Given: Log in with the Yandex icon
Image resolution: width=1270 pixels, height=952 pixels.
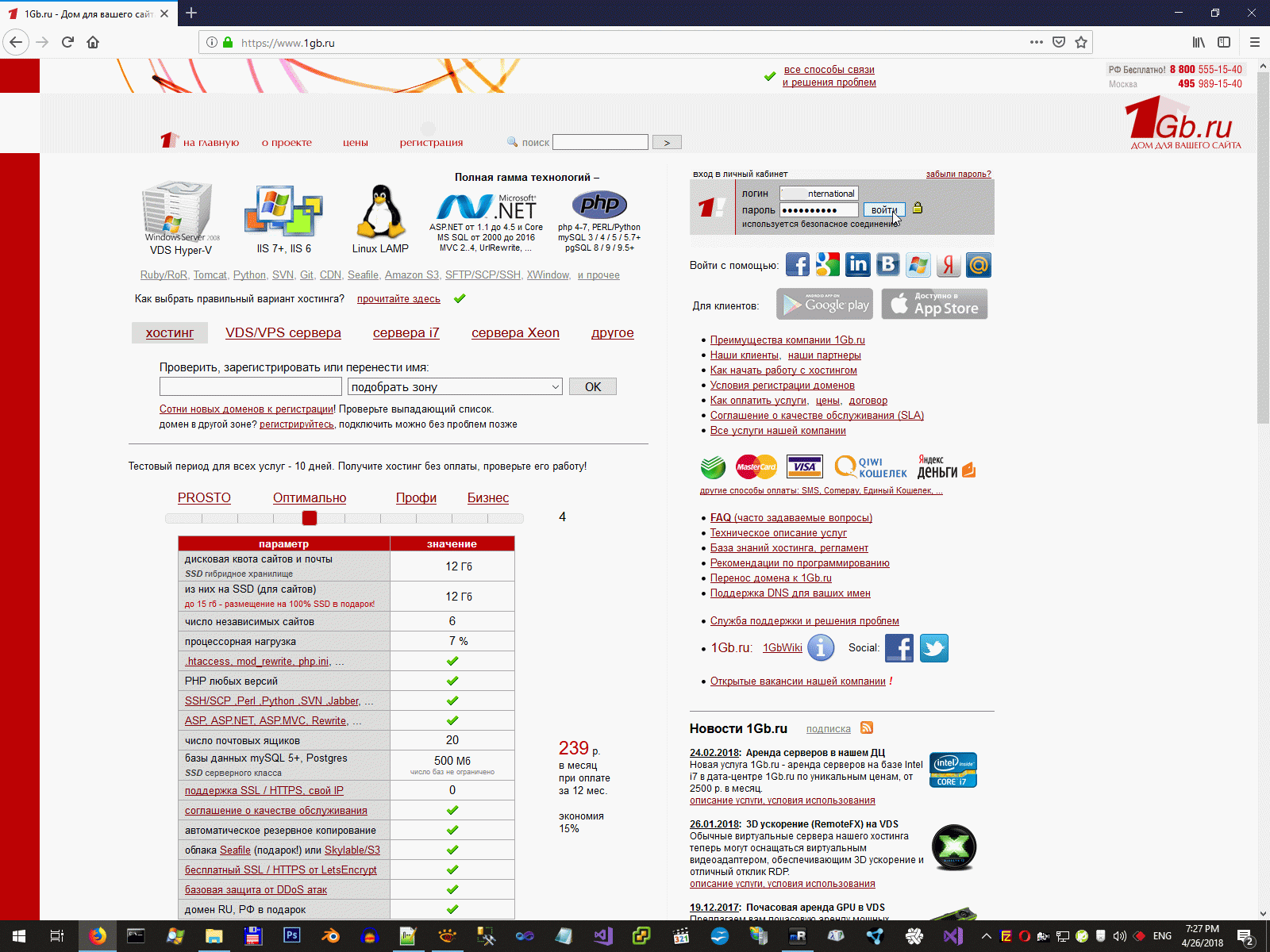Looking at the screenshot, I should tap(949, 265).
